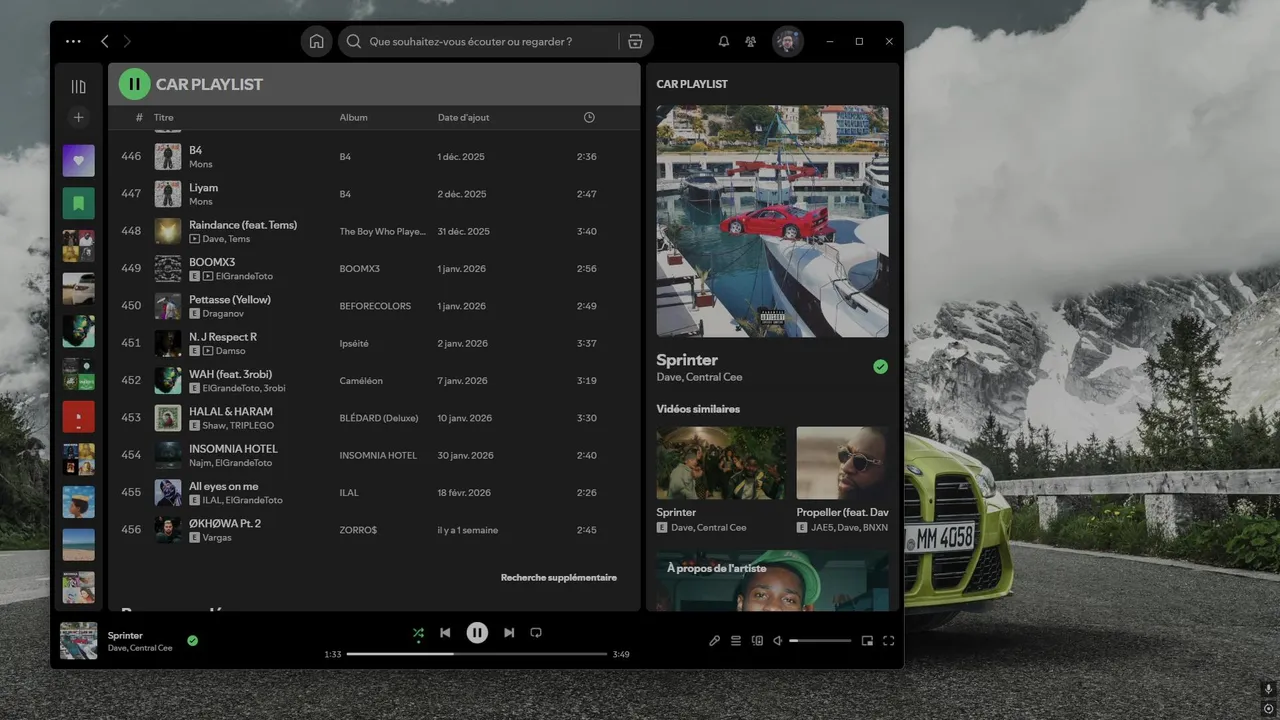
Task: Open the ILAL album link
Action: tap(349, 493)
